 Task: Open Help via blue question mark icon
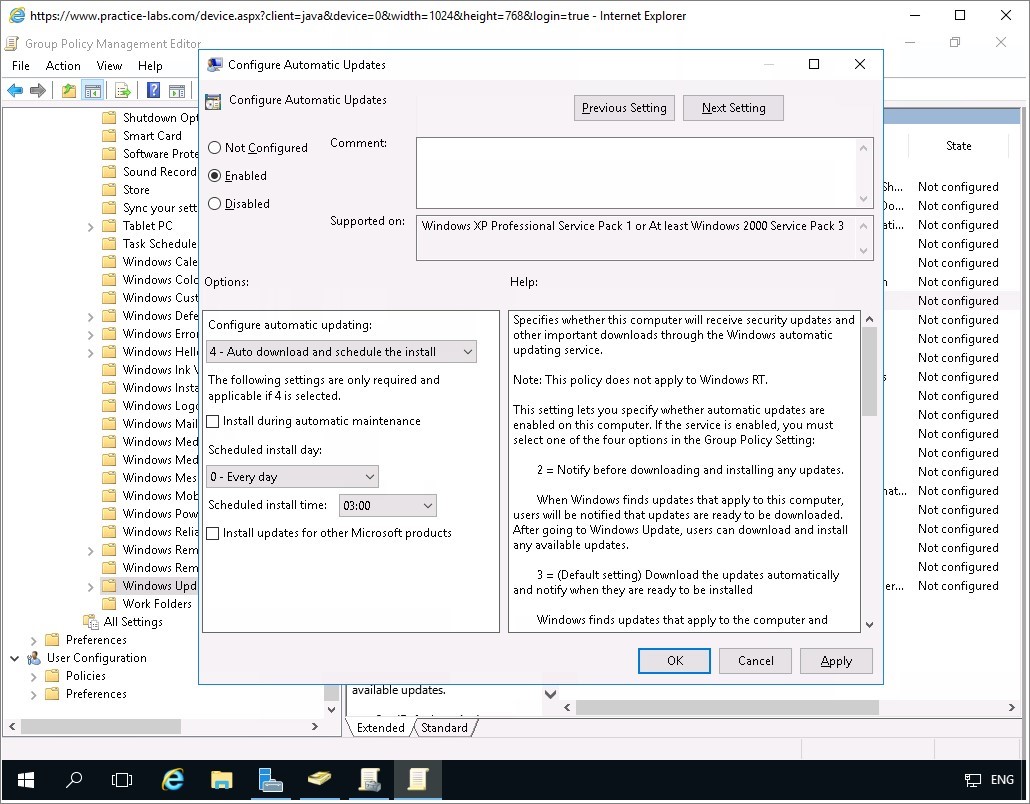pos(154,91)
